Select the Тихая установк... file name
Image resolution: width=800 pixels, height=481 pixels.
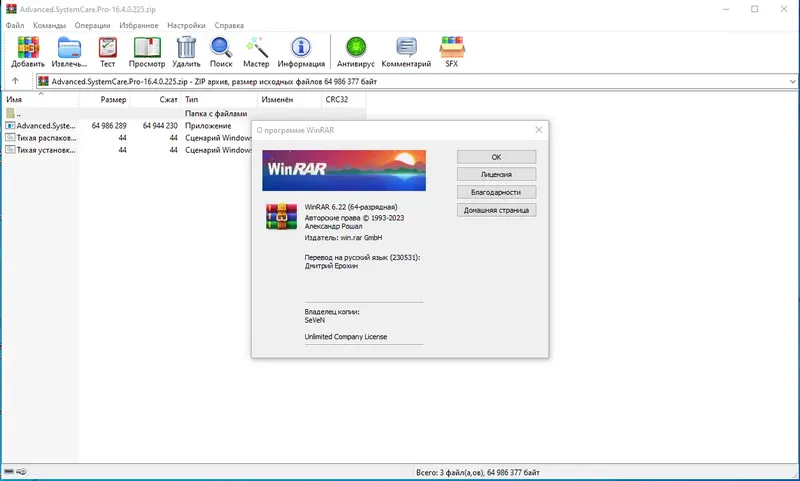pyautogui.click(x=46, y=150)
